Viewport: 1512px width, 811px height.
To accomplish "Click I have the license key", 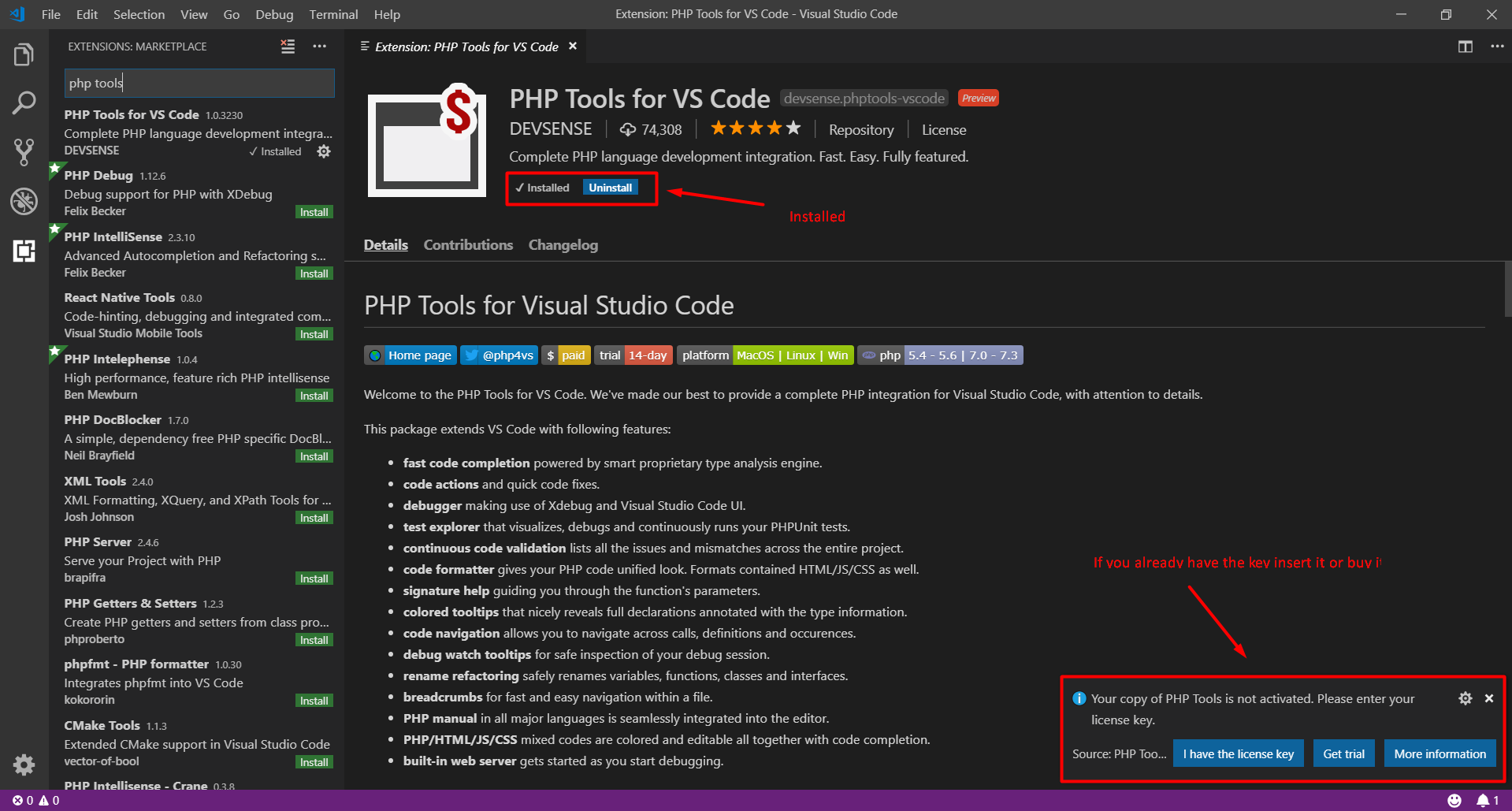I will tap(1239, 753).
